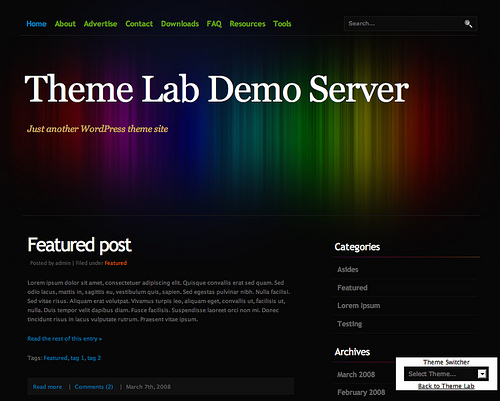Screen dimensions: 500x401
Task: Follow Read the rest of this entry
Action: [64, 339]
